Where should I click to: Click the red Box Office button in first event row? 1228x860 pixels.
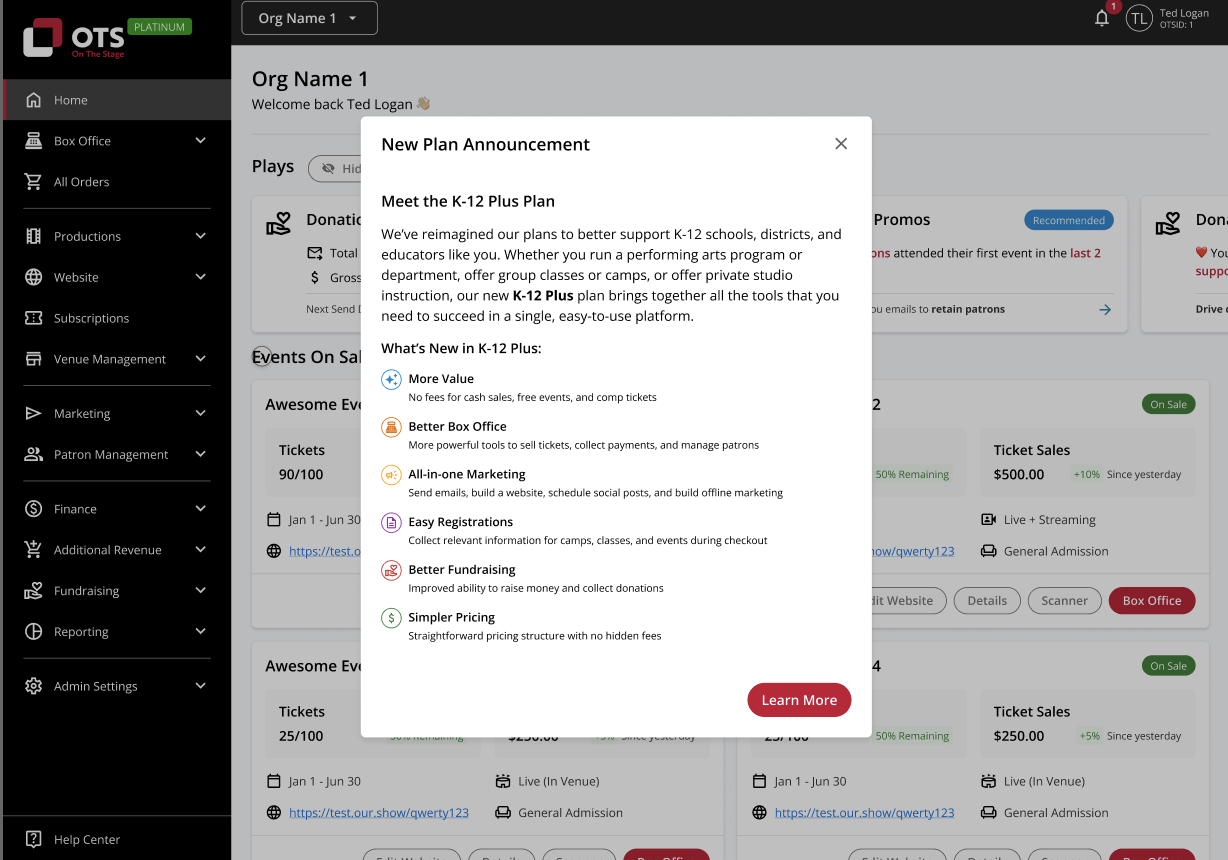point(1152,600)
